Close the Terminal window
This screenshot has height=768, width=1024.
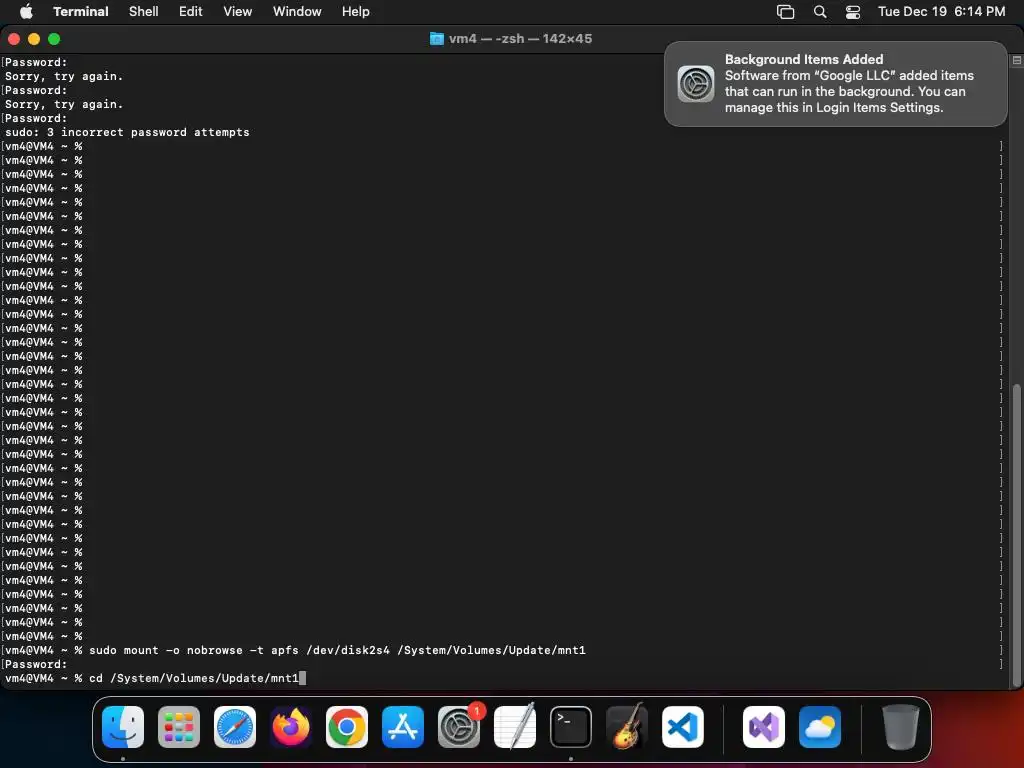click(x=14, y=39)
